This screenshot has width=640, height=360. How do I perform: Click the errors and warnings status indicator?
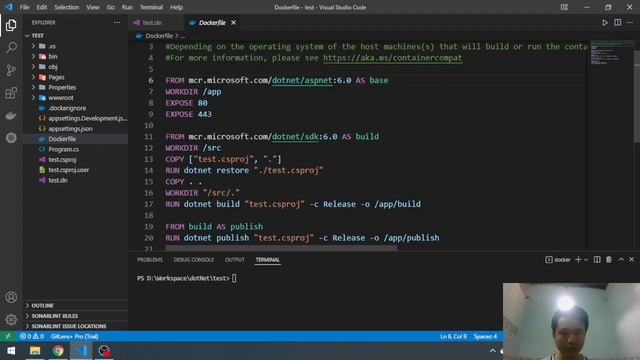32,336
